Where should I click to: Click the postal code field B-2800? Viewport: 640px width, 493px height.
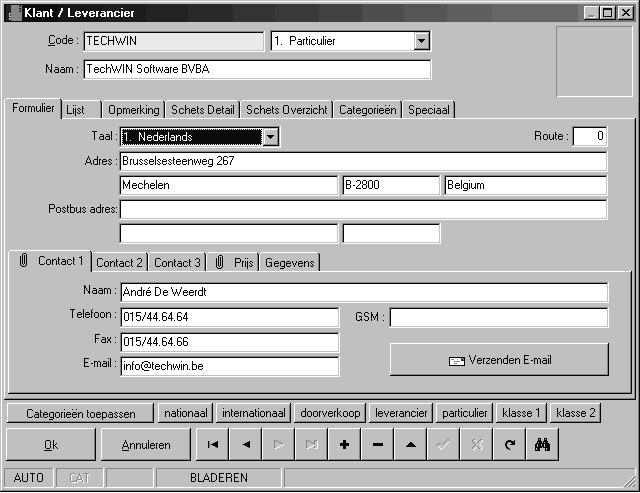[x=391, y=185]
